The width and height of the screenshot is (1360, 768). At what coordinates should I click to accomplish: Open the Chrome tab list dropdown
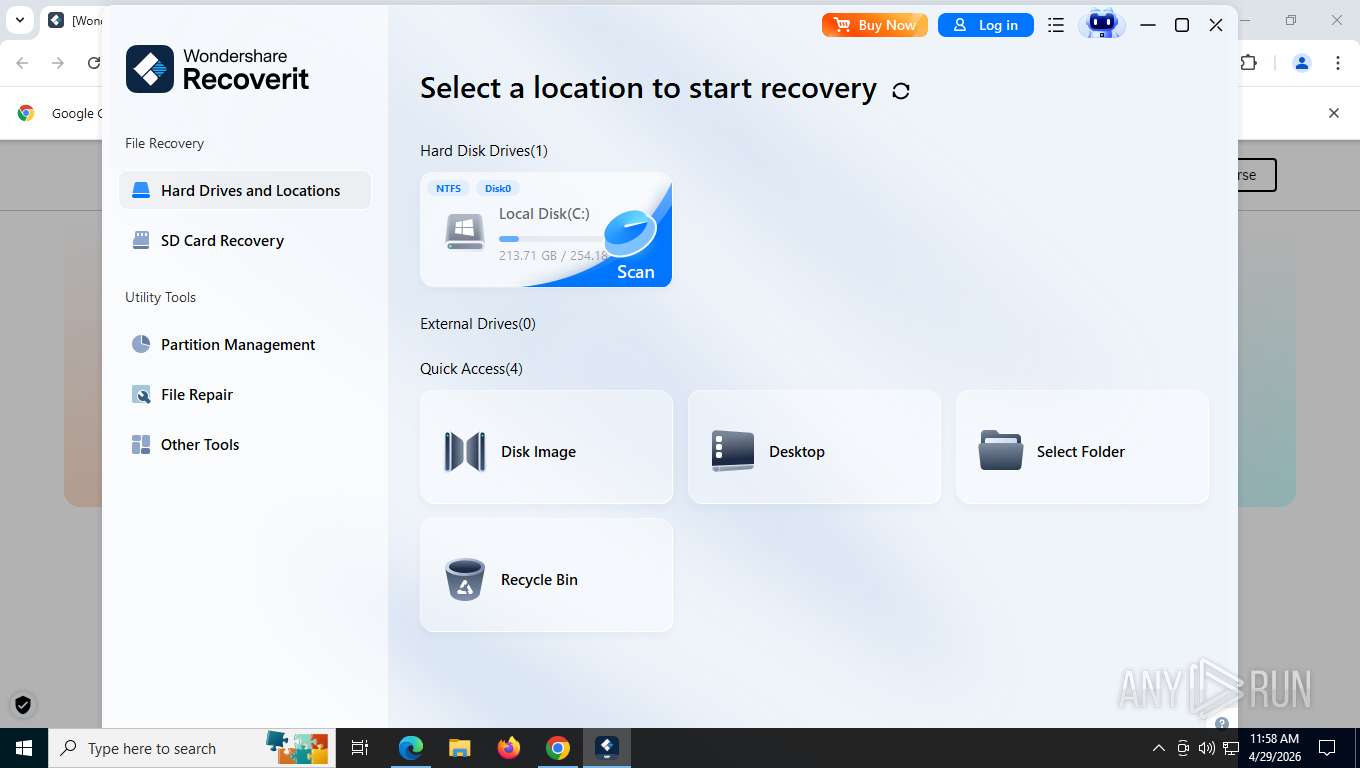tap(19, 20)
